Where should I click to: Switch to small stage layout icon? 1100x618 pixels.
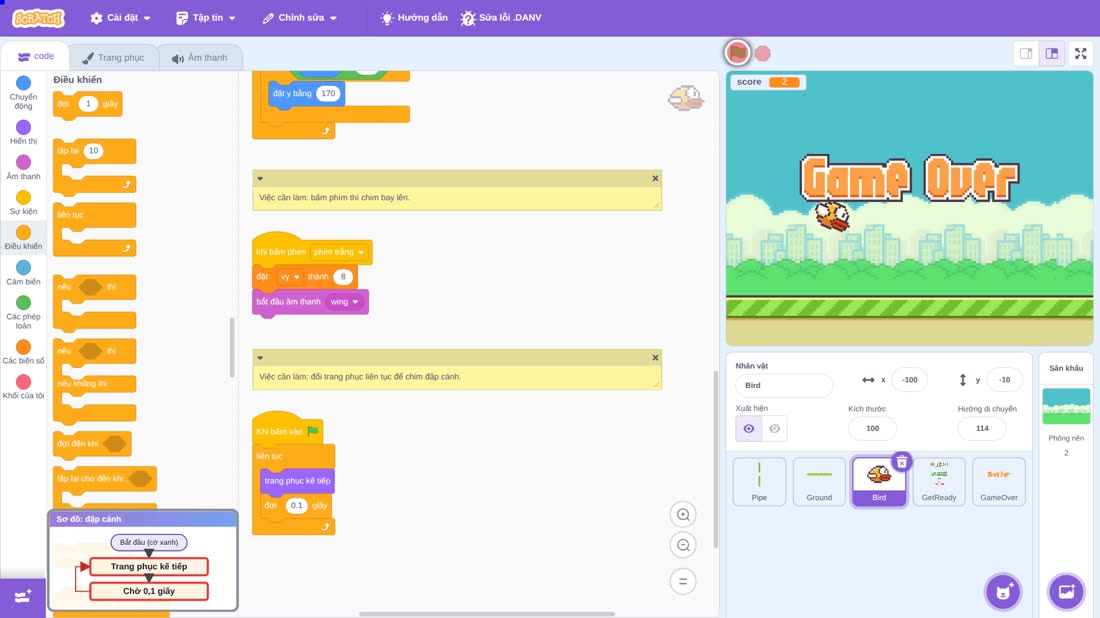pos(1026,53)
